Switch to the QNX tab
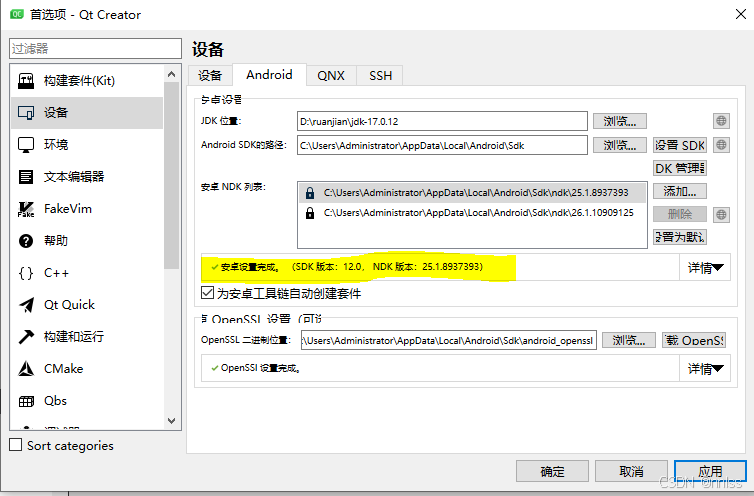This screenshot has height=496, width=754. [x=331, y=76]
